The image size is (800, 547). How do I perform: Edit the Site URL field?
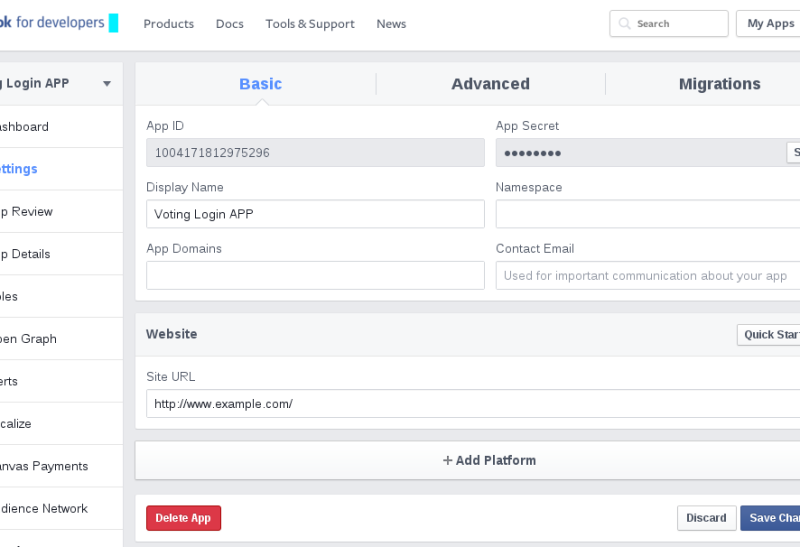pos(473,404)
